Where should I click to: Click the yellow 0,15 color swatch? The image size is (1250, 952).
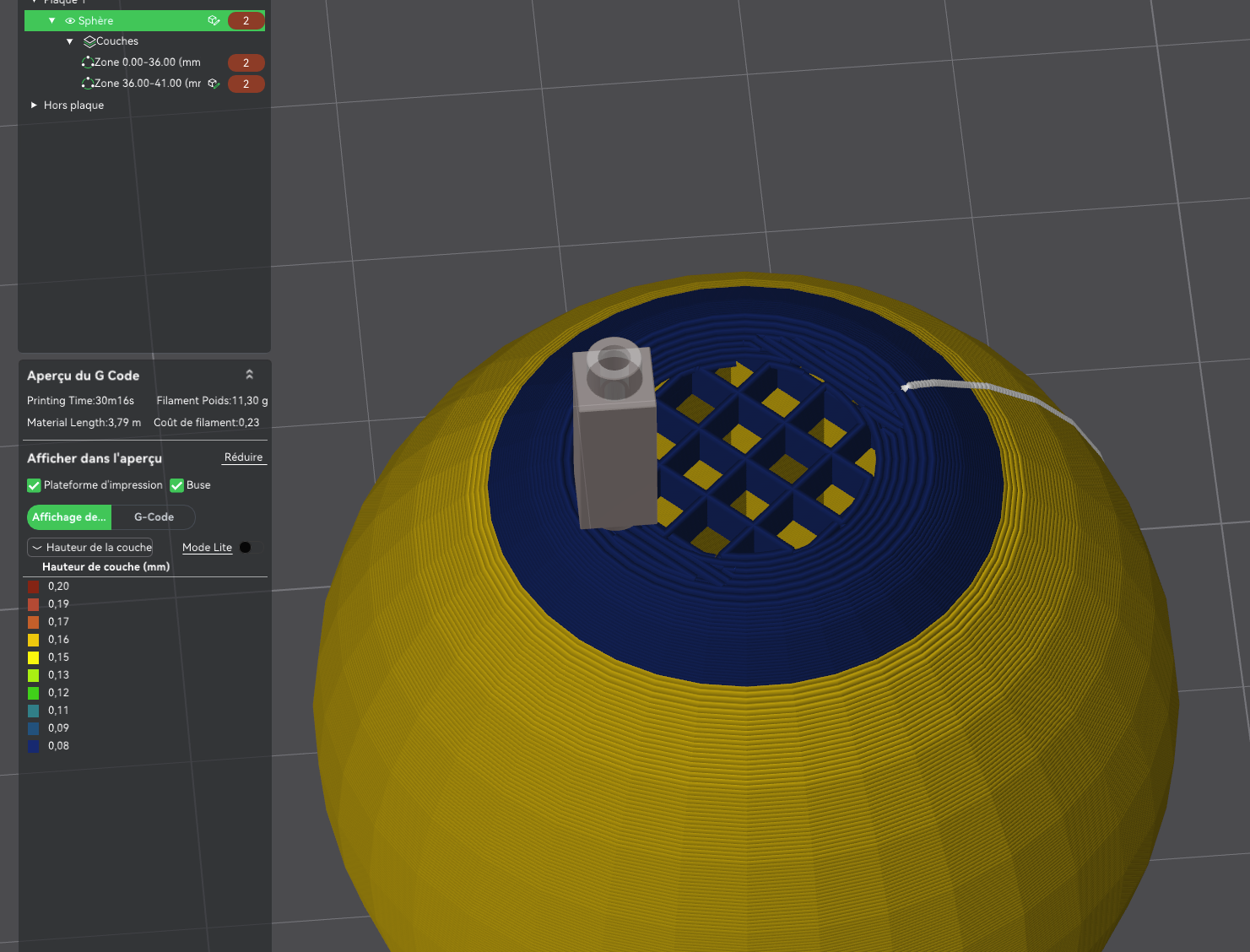[x=34, y=657]
